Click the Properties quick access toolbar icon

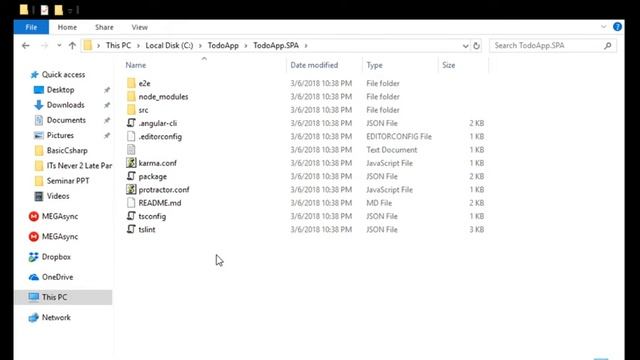[44, 10]
